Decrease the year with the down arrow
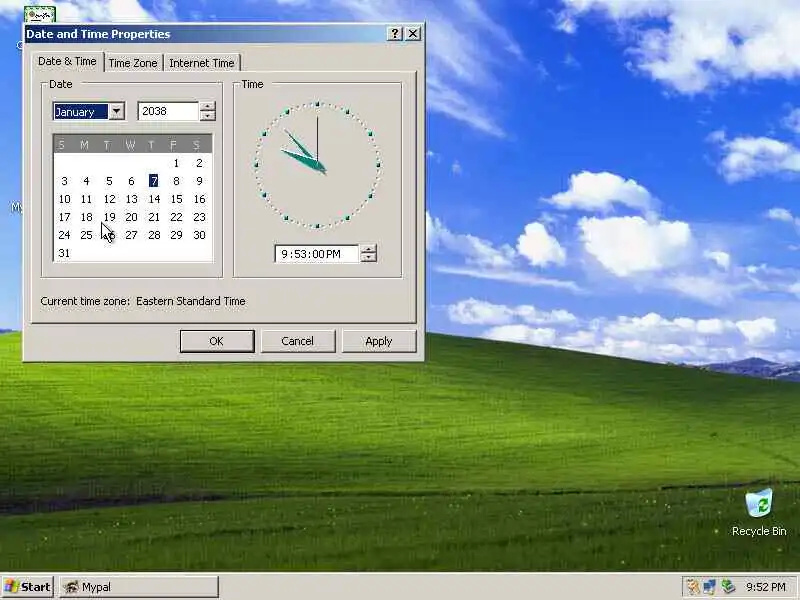800x600 pixels. click(x=207, y=116)
